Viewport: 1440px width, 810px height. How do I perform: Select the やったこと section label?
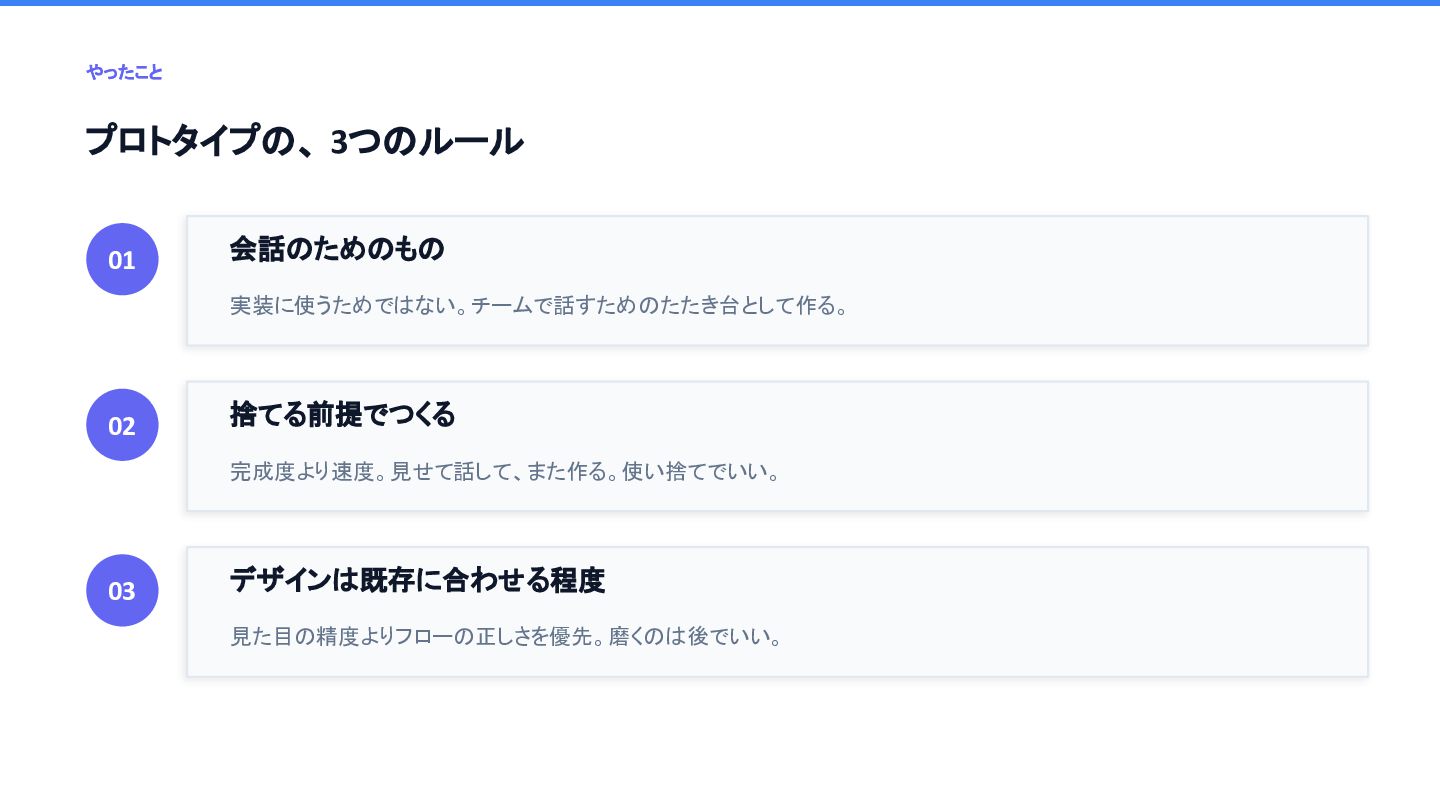(x=124, y=72)
